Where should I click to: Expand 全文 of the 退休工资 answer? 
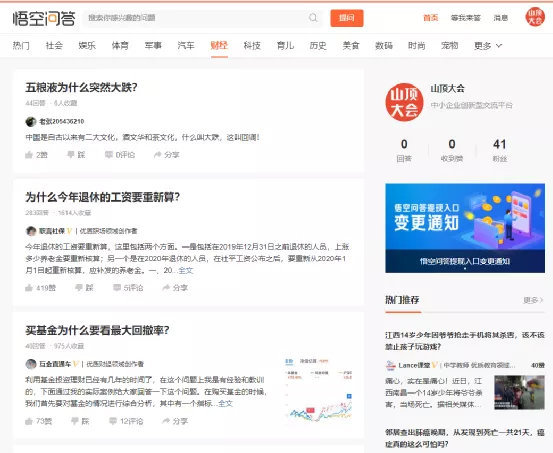click(186, 270)
